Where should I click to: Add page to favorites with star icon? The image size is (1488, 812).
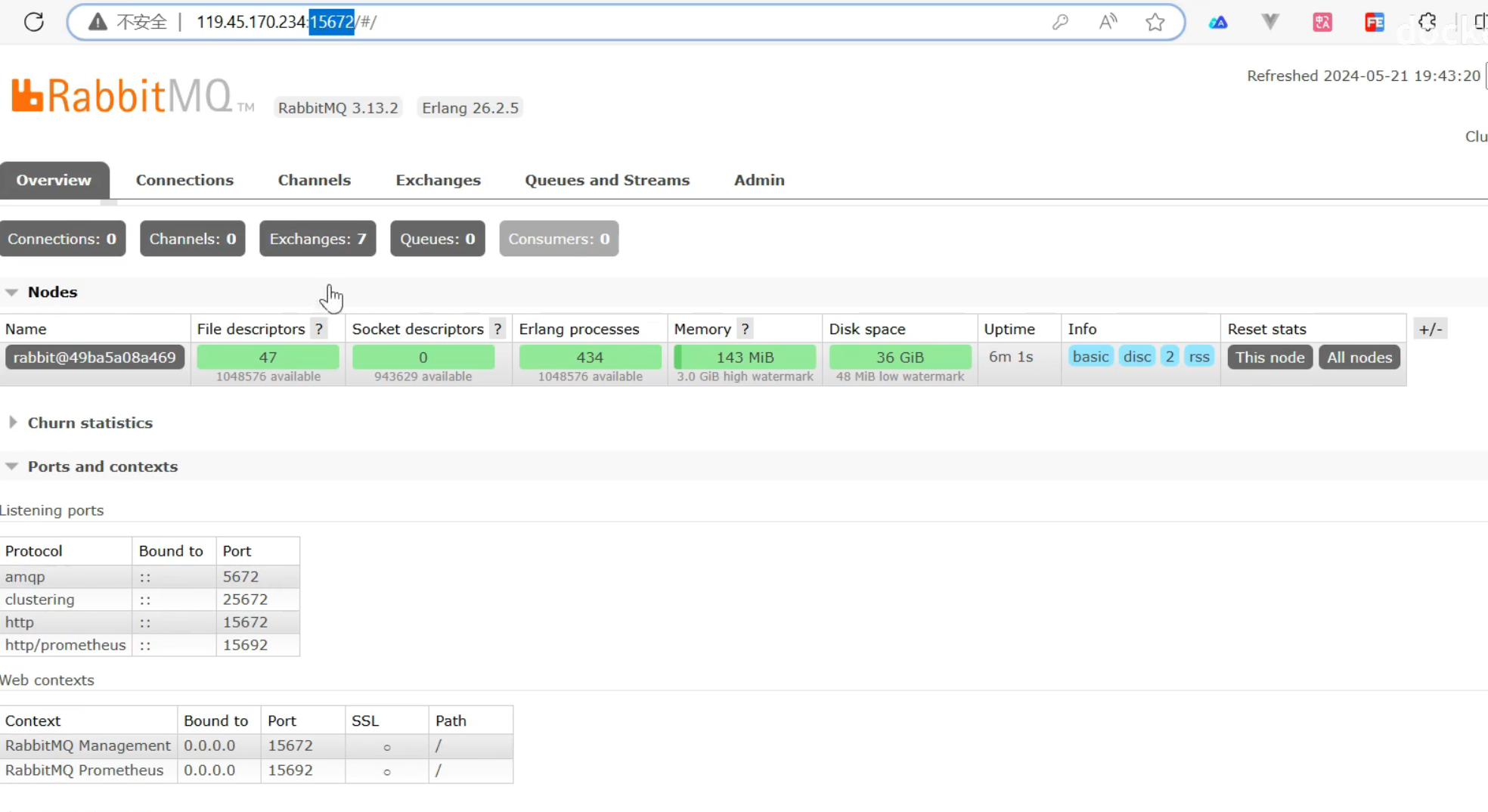pyautogui.click(x=1155, y=22)
